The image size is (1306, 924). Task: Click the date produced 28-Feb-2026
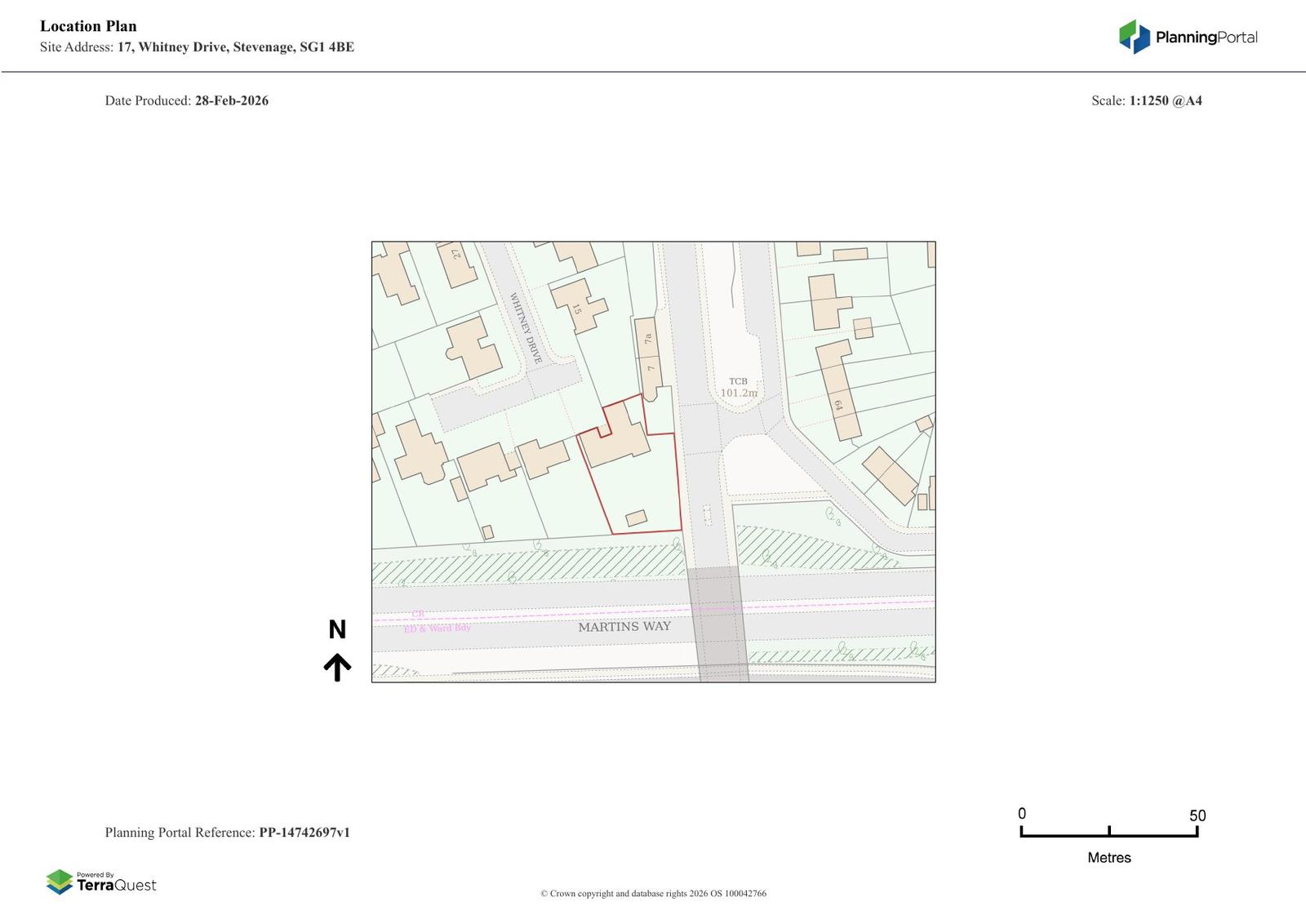click(x=231, y=100)
